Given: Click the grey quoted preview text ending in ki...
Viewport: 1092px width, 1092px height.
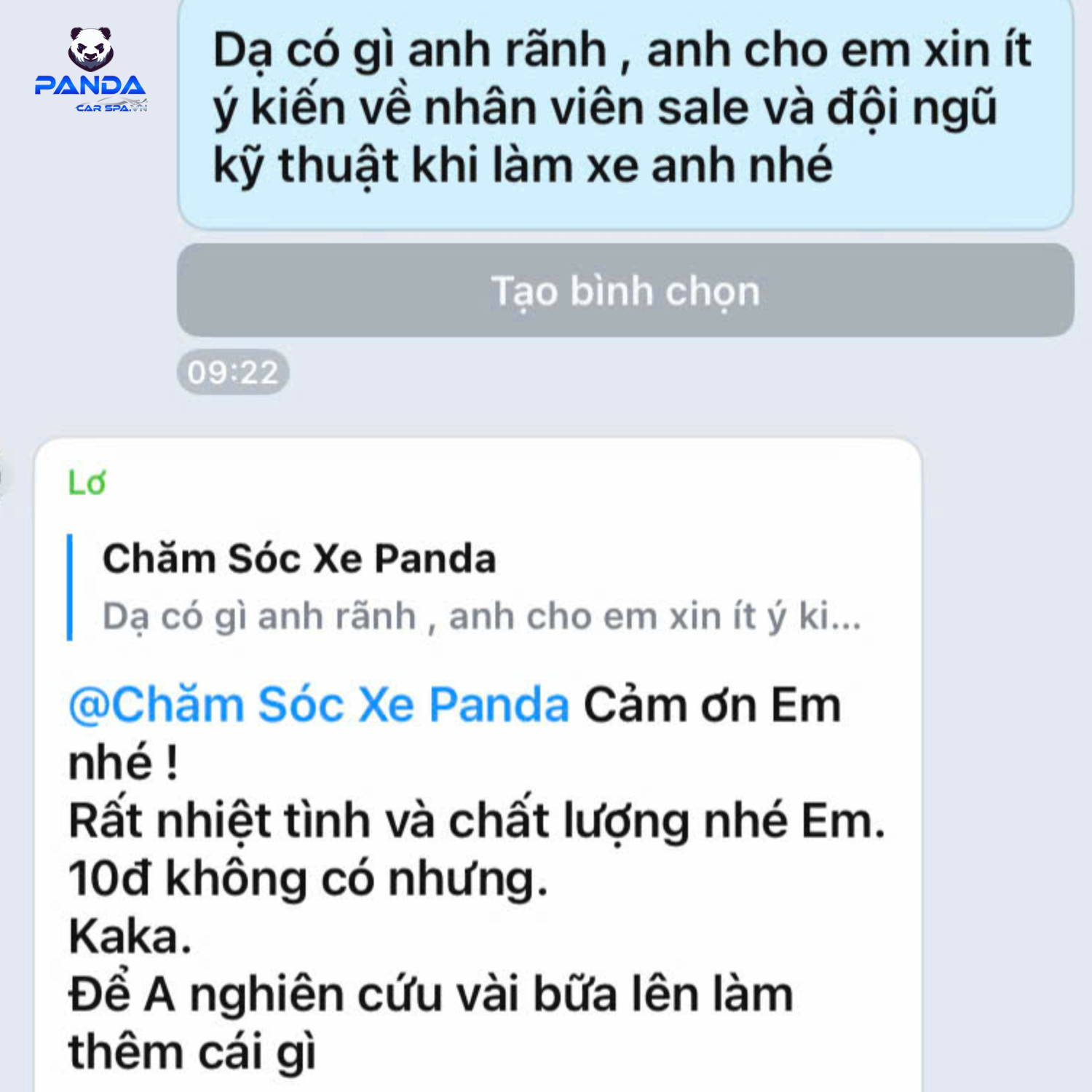Looking at the screenshot, I should (x=481, y=617).
